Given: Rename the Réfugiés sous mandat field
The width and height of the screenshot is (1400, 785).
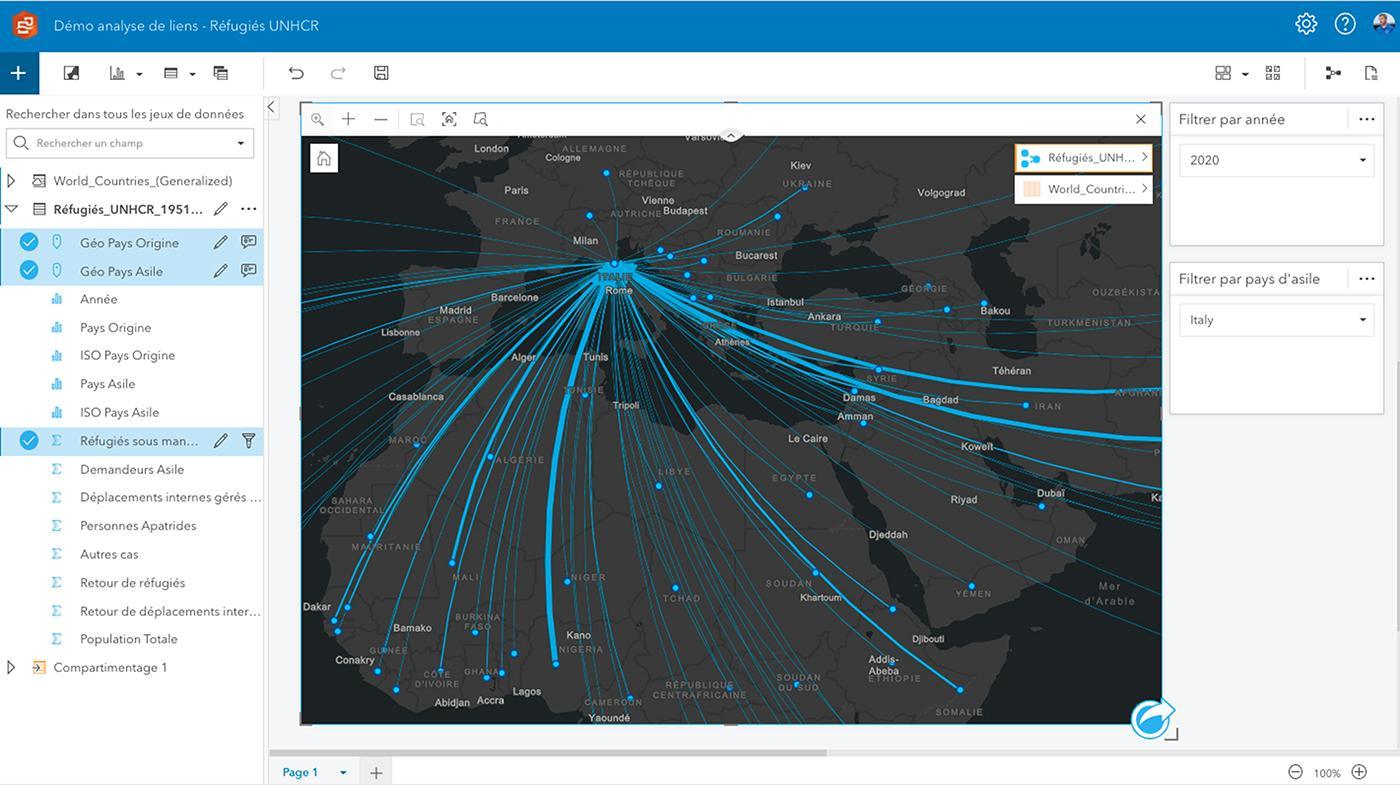Looking at the screenshot, I should pos(221,440).
